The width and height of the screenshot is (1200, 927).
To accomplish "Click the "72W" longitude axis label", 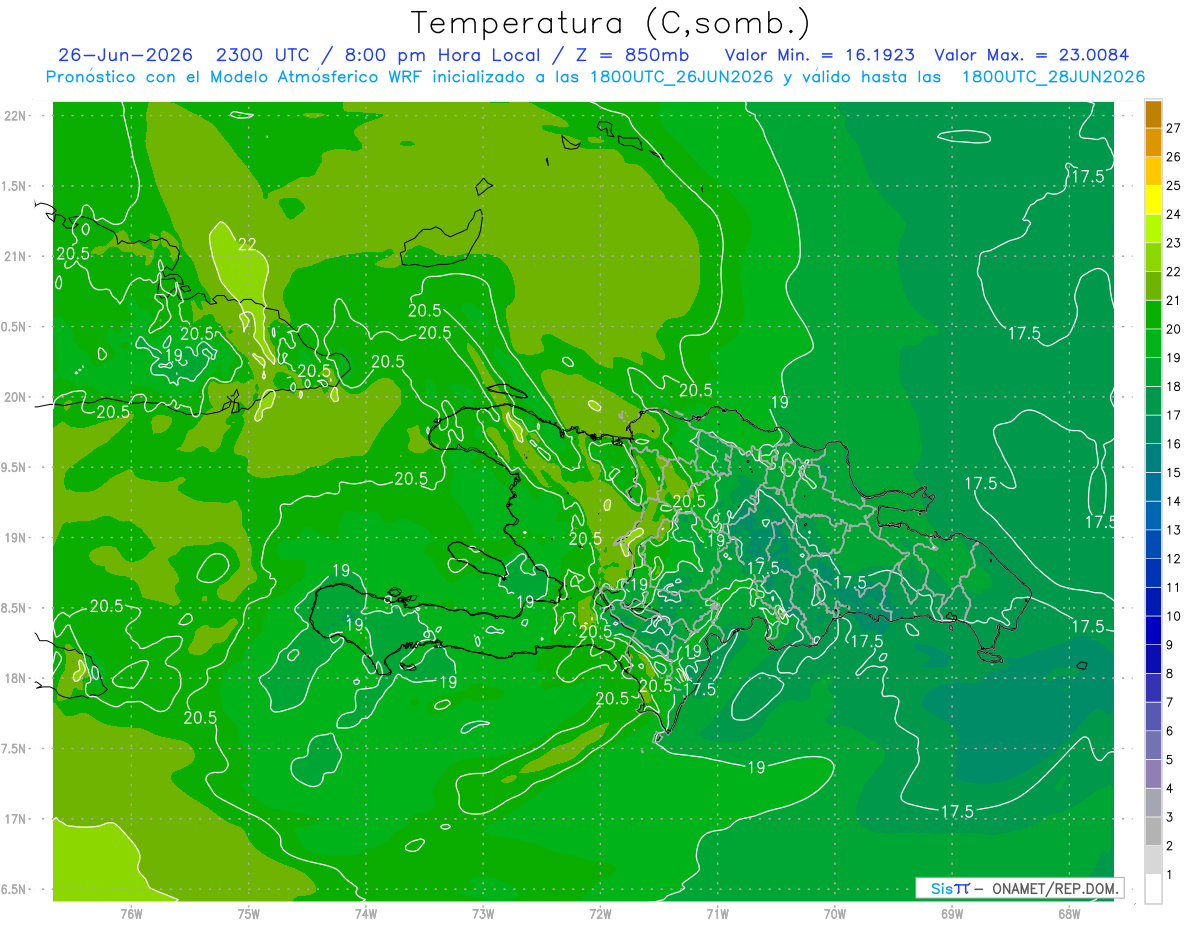I will (600, 914).
